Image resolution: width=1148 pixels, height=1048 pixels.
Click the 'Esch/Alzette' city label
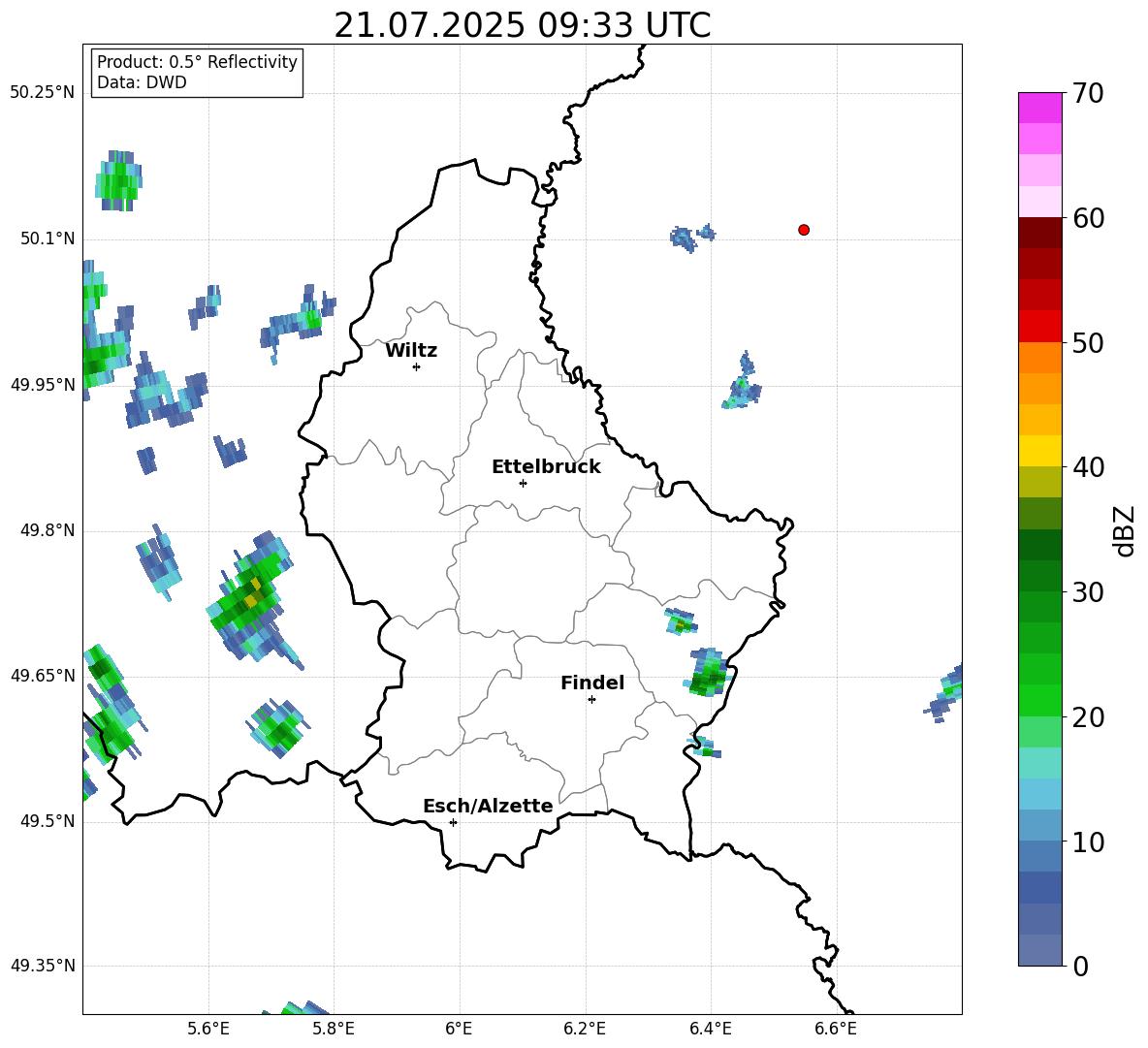pyautogui.click(x=489, y=806)
